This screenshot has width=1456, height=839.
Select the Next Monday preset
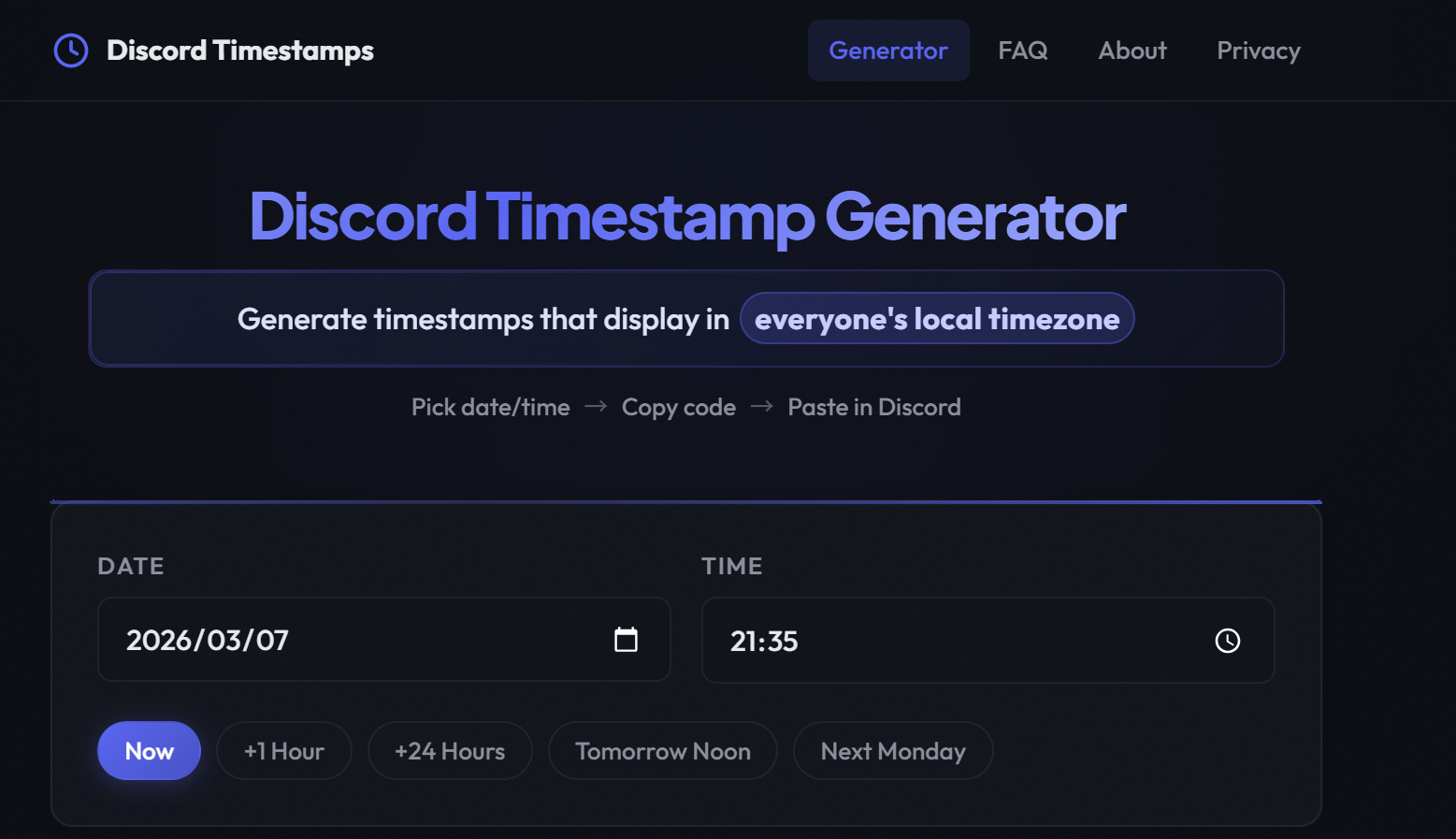[x=893, y=750]
